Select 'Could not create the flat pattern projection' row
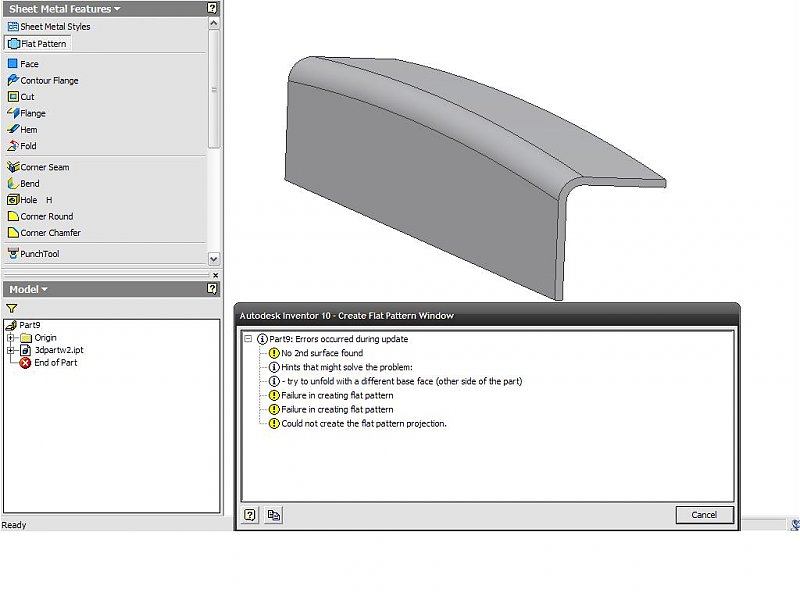The image size is (800, 600). click(x=358, y=423)
